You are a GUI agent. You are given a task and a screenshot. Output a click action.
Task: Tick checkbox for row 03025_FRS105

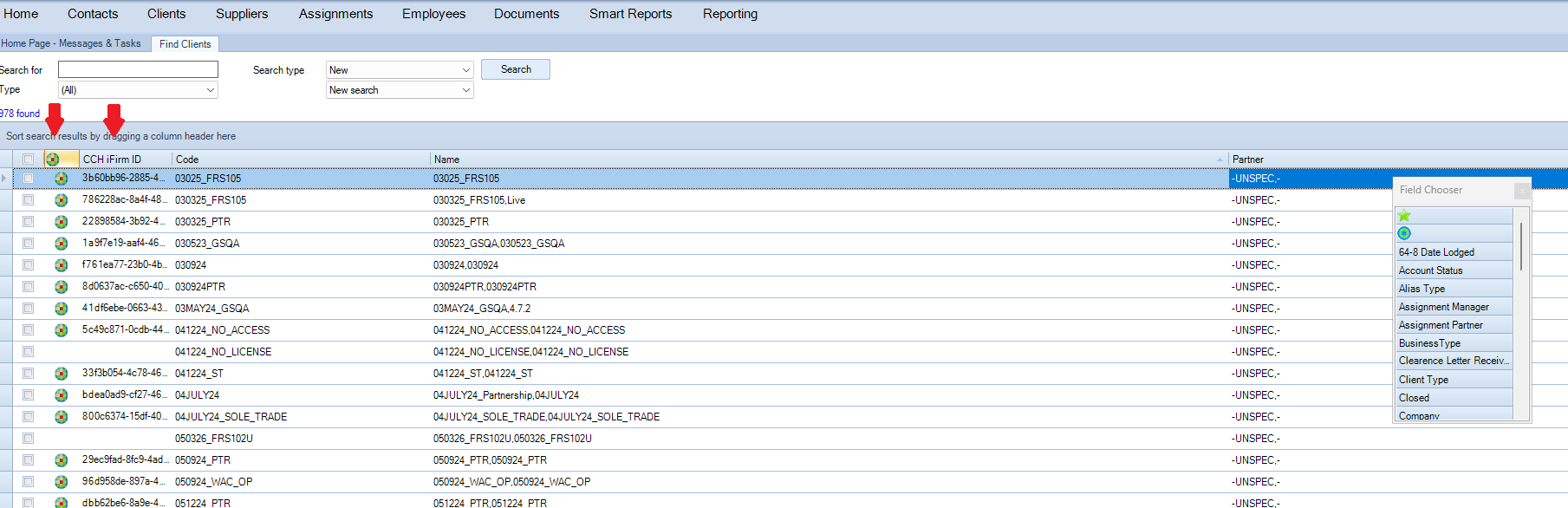point(29,179)
